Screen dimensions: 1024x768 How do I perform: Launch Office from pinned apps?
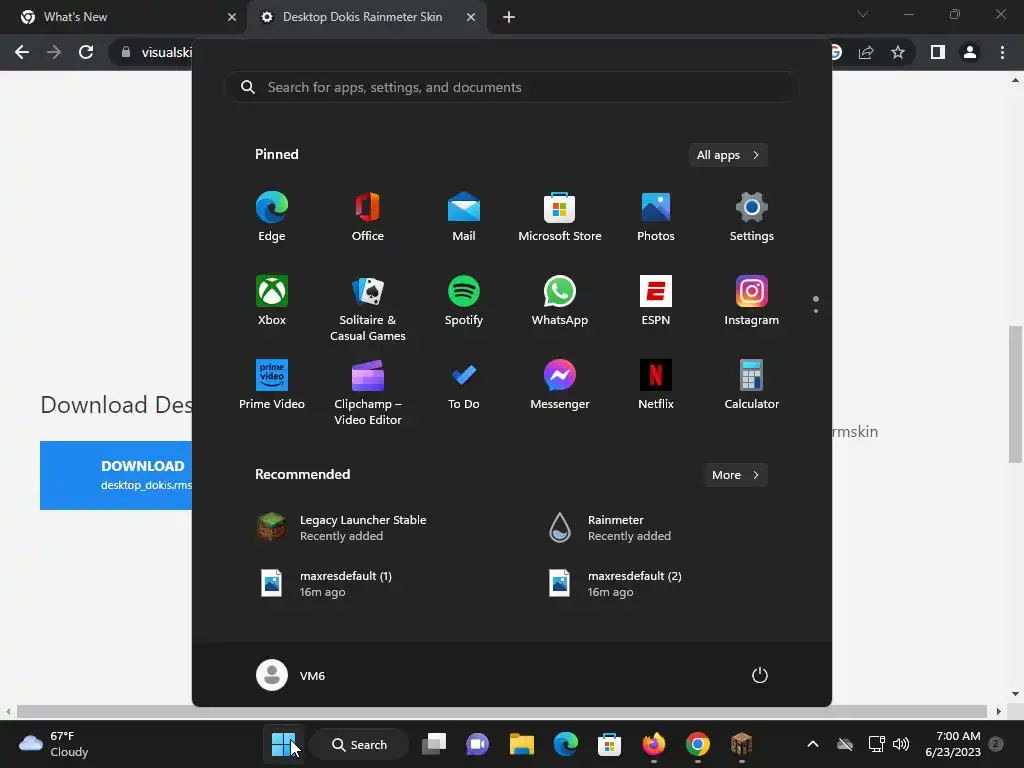pyautogui.click(x=368, y=217)
